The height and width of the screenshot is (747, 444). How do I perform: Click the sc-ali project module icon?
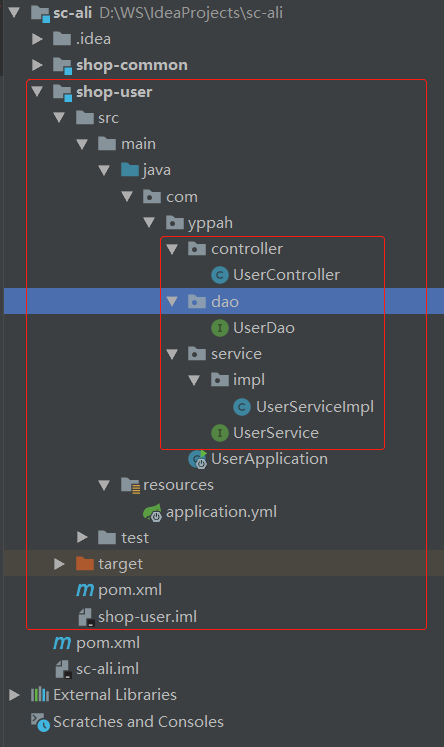coord(40,13)
